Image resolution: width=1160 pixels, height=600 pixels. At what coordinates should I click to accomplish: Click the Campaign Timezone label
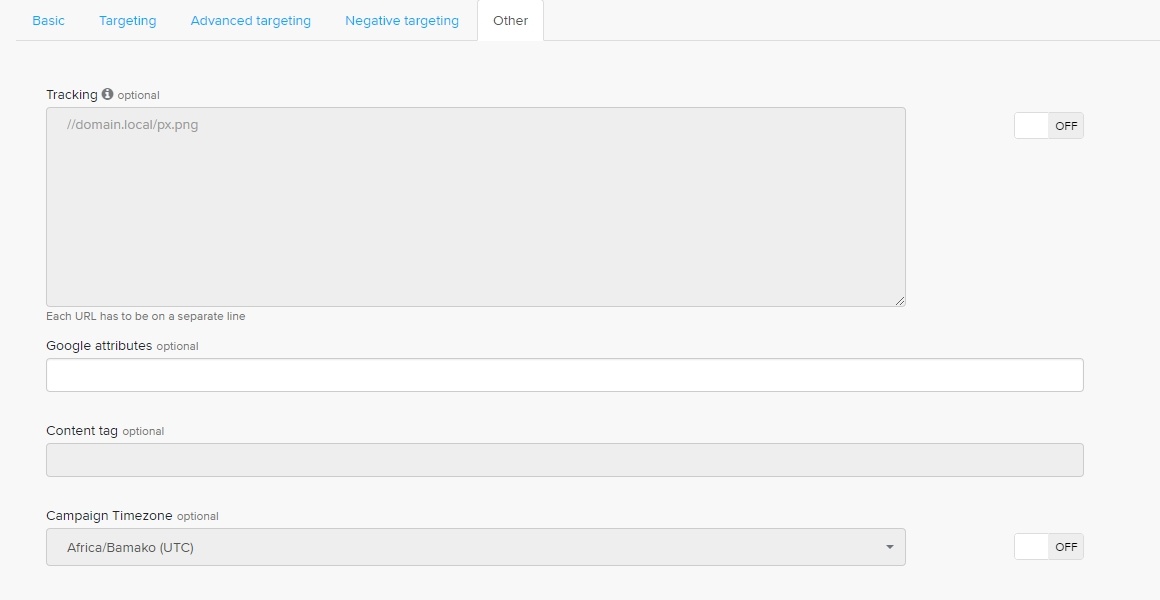point(109,516)
